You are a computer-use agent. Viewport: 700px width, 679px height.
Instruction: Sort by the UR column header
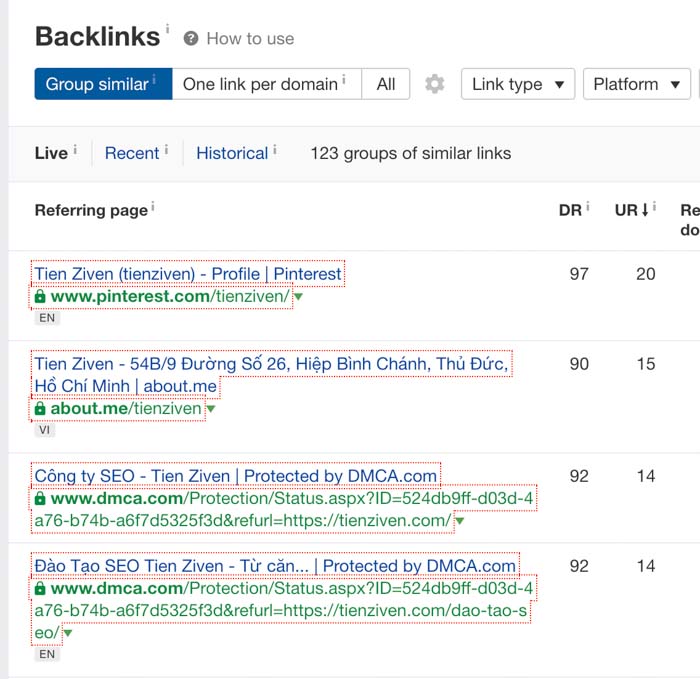[631, 210]
